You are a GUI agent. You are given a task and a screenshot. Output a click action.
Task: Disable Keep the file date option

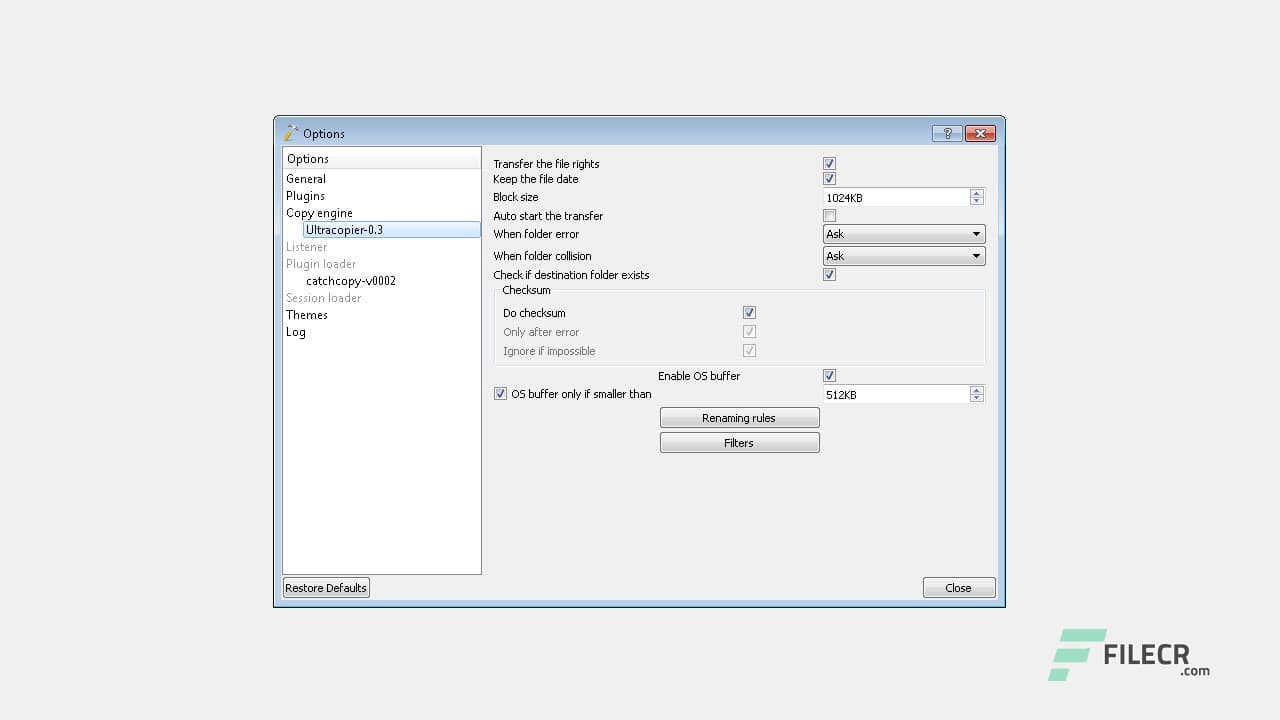tap(829, 178)
